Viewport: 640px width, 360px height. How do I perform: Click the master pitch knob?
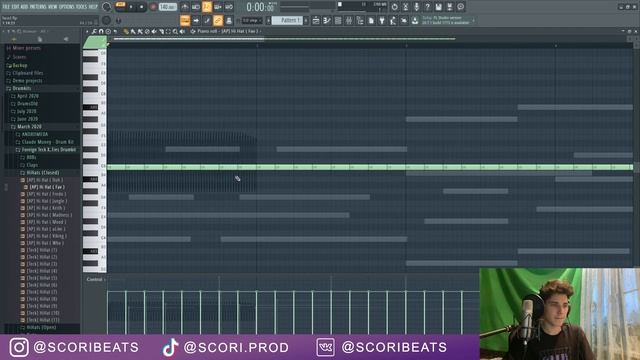click(x=107, y=20)
